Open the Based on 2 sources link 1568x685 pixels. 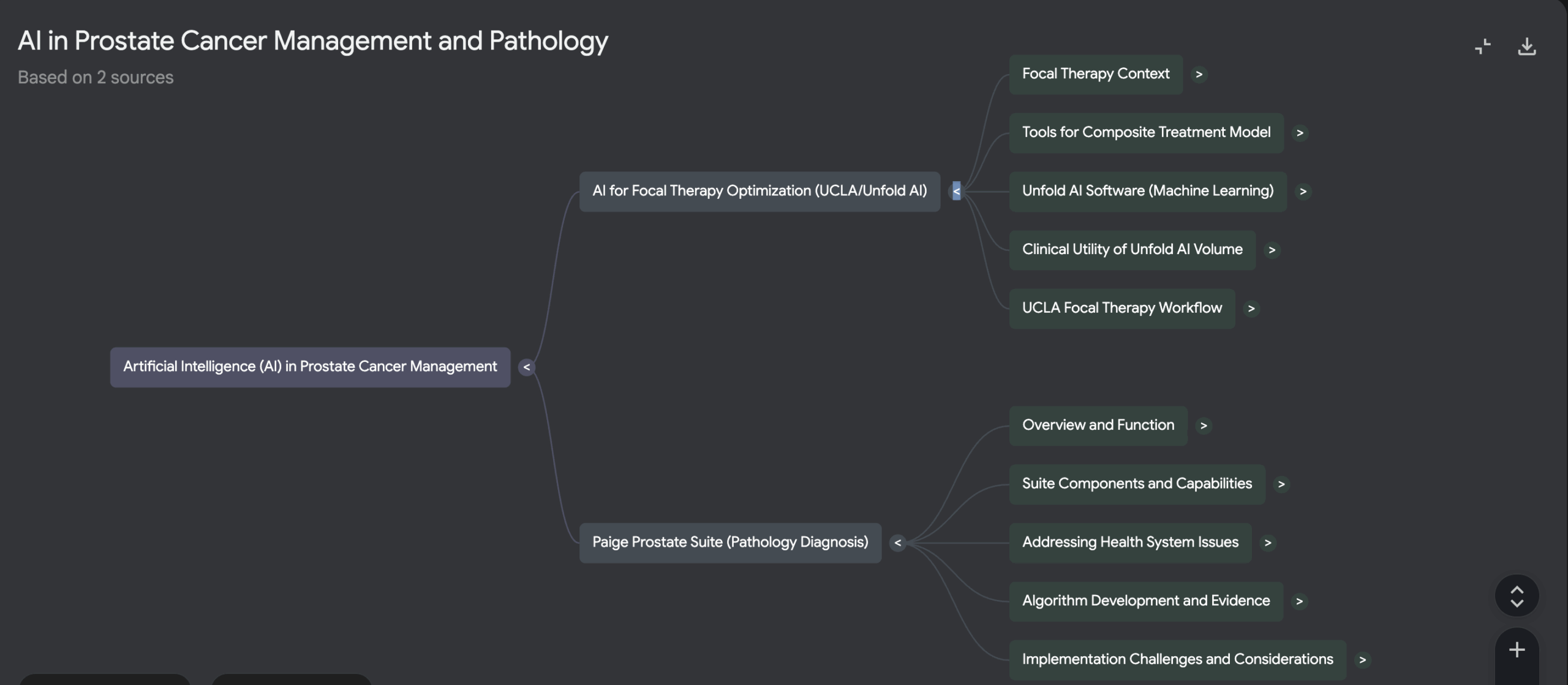click(x=96, y=77)
